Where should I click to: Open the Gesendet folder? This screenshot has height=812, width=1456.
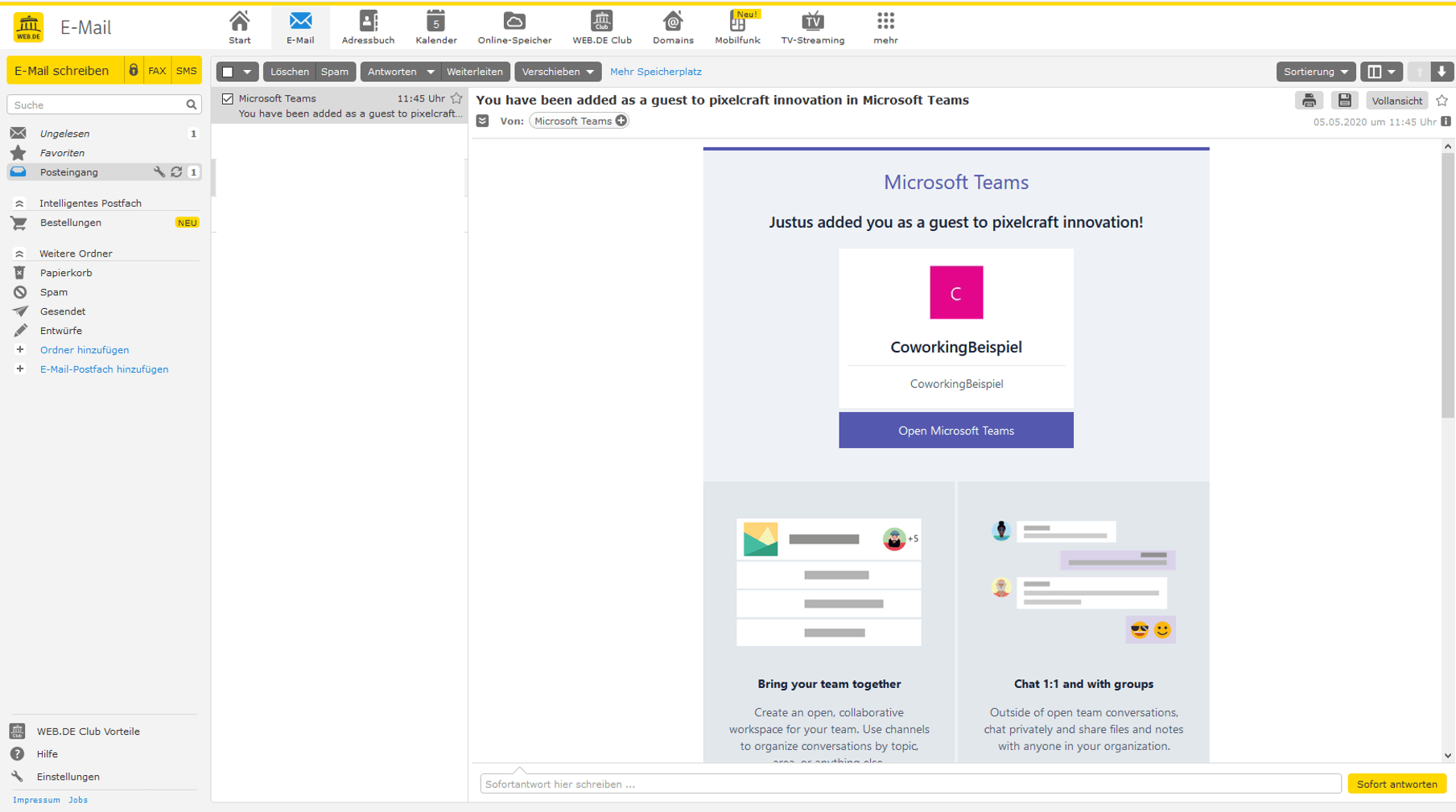[63, 311]
